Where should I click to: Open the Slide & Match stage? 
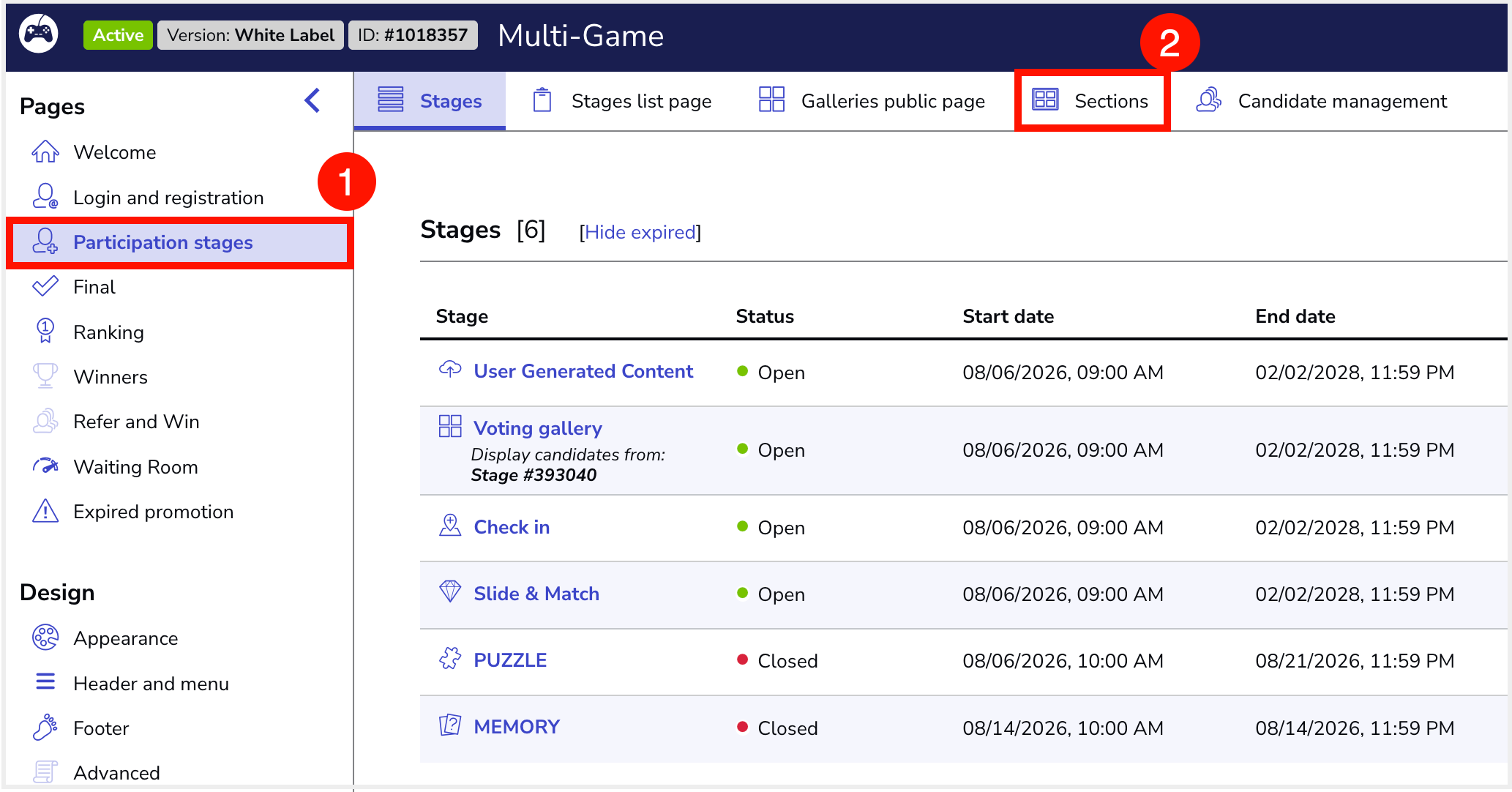click(x=536, y=594)
